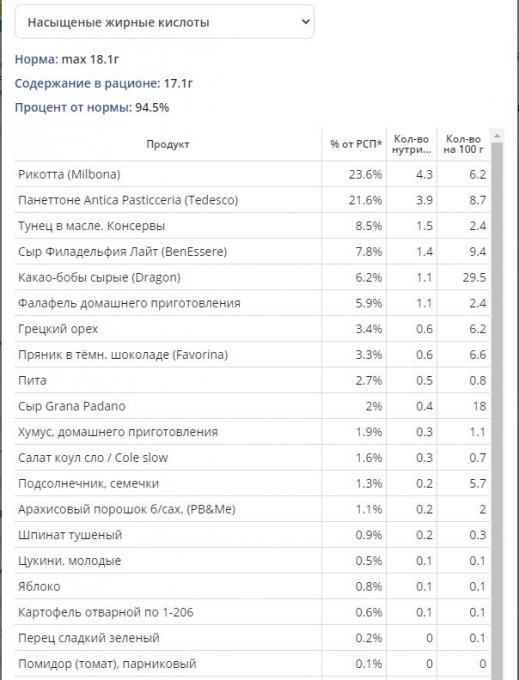Select the Рикотта (Milbona) row
Screen dimensions: 519x680
(252, 174)
